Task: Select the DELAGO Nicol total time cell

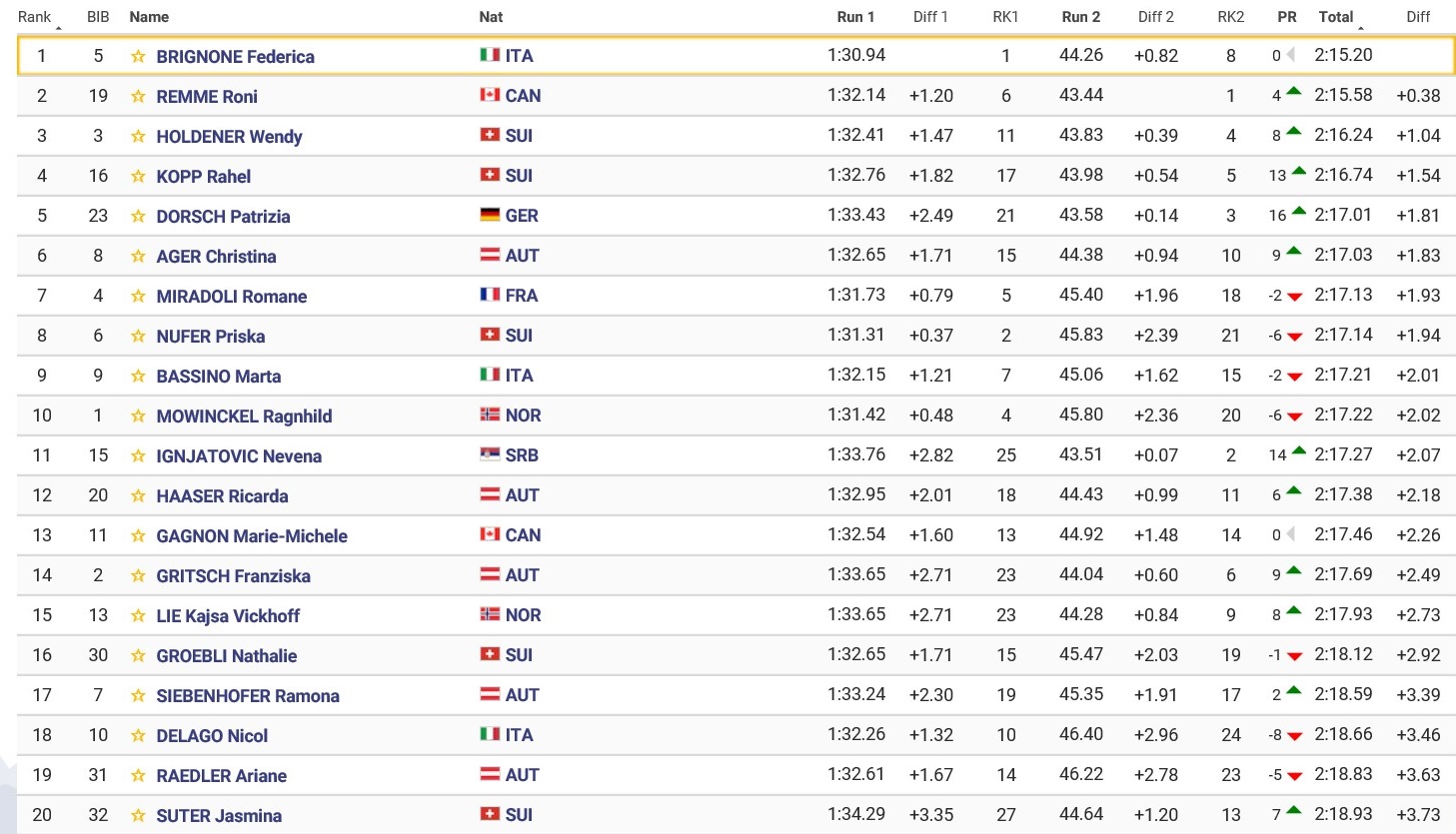Action: [x=1343, y=735]
